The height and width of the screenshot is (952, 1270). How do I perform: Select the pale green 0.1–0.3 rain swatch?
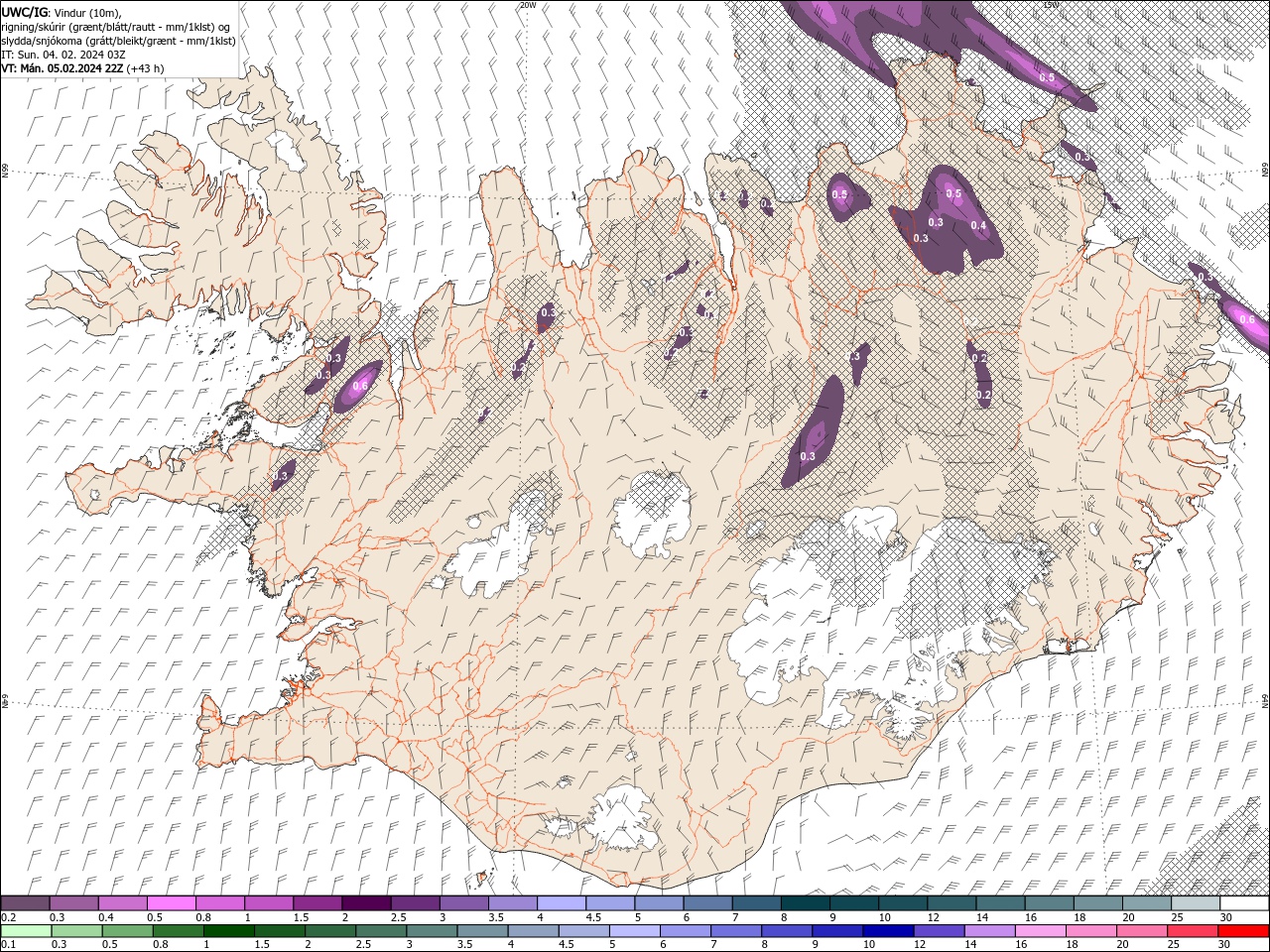25,930
